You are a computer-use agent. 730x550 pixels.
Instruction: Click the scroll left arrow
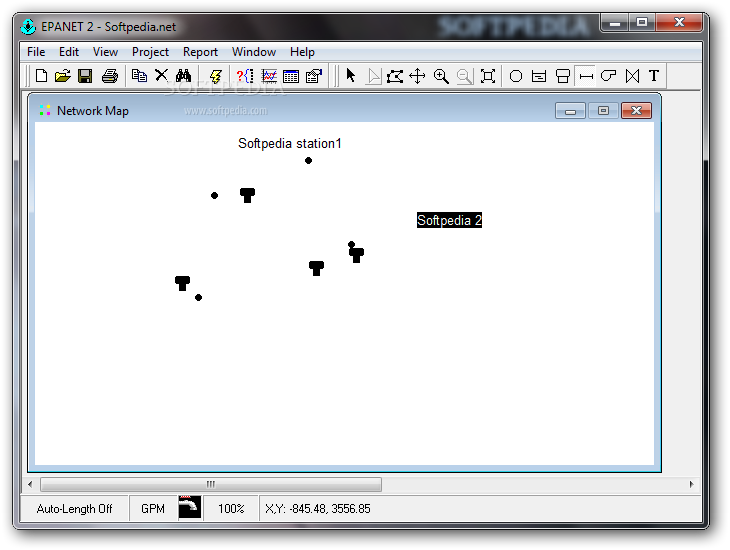pyautogui.click(x=30, y=484)
